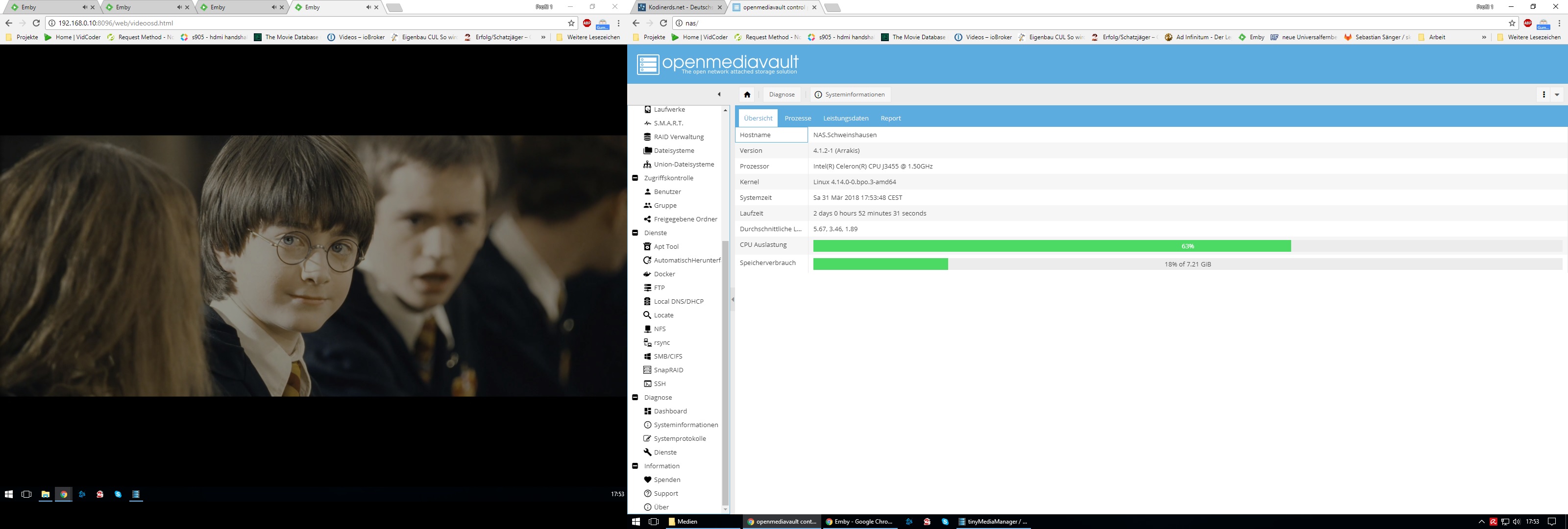Click the Systeminformationen breadcrumb button
Viewport: 1568px width, 529px height.
click(x=850, y=95)
